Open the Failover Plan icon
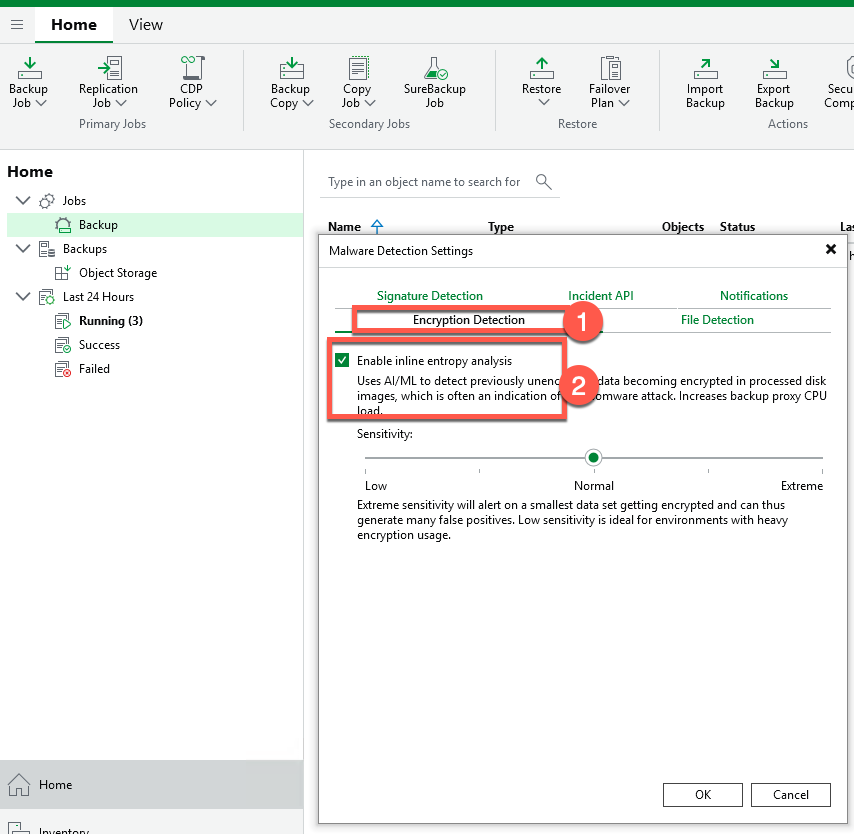The height and width of the screenshot is (834, 854). [x=609, y=68]
